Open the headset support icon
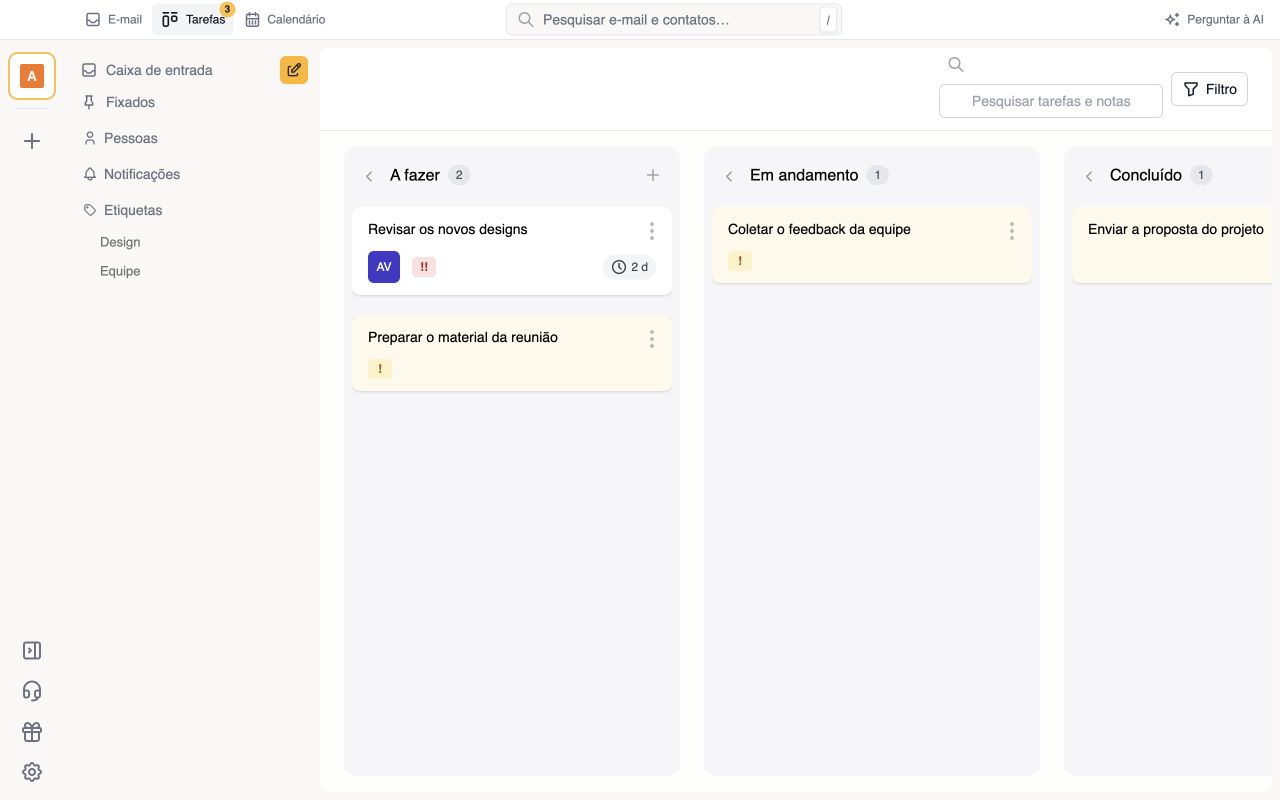Image resolution: width=1280 pixels, height=800 pixels. [x=32, y=691]
